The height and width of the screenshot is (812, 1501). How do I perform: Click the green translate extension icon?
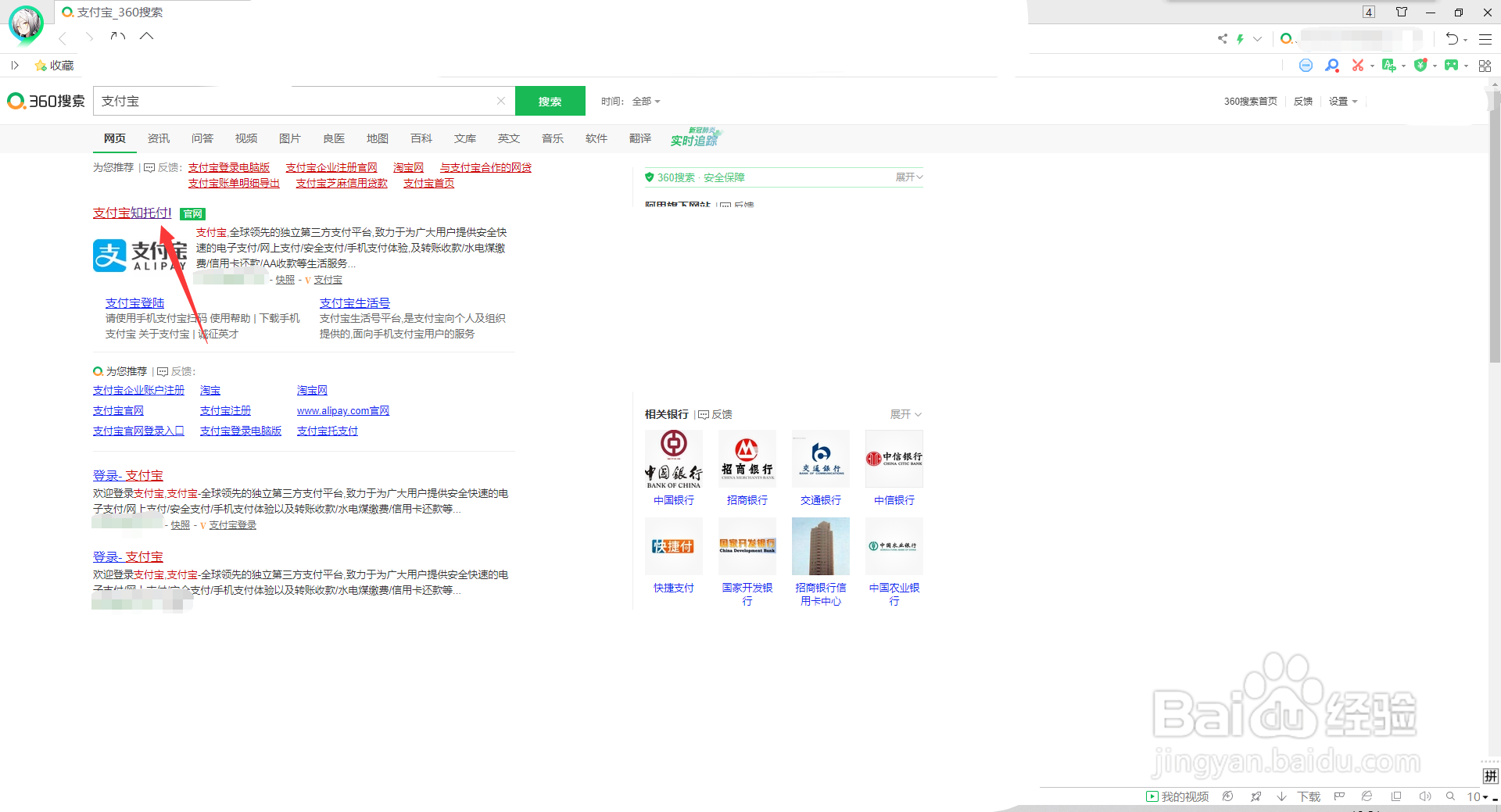1388,66
